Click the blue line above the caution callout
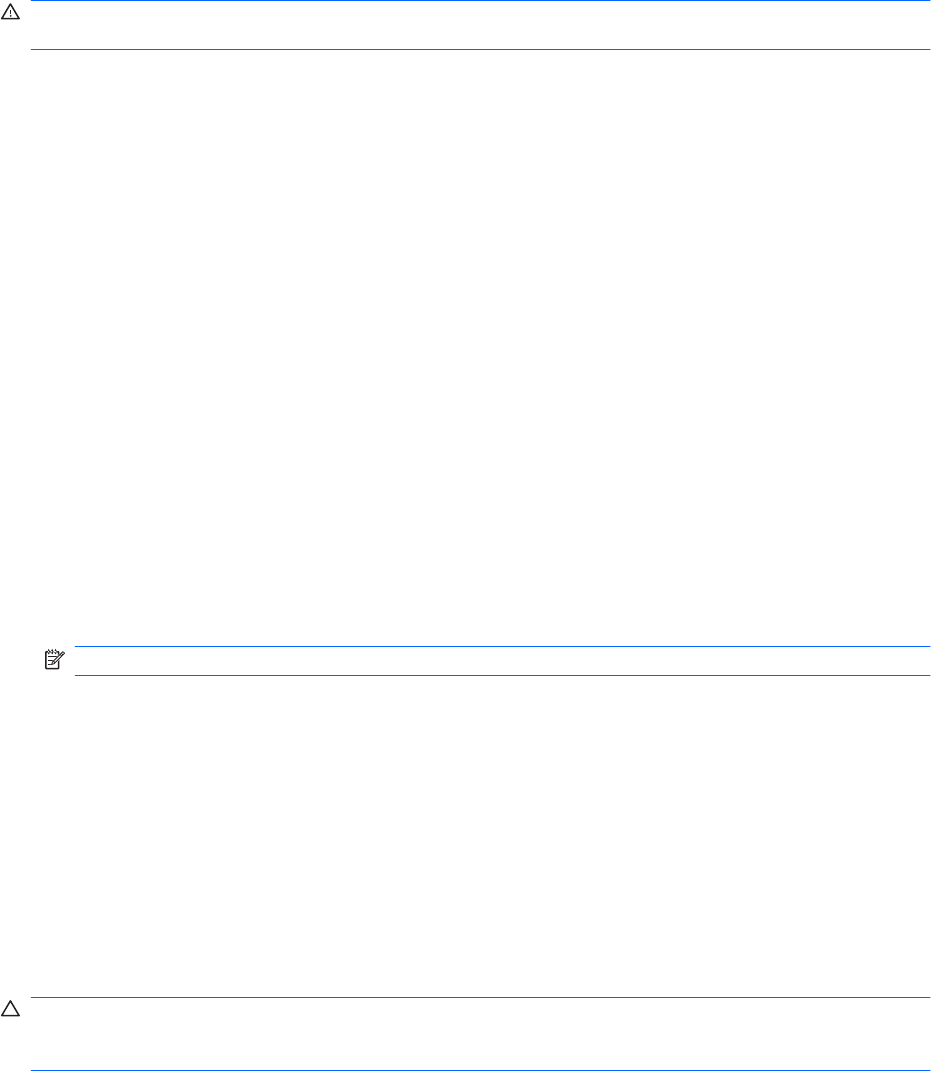Image resolution: width=931 pixels, height=1071 pixels. 481,997
